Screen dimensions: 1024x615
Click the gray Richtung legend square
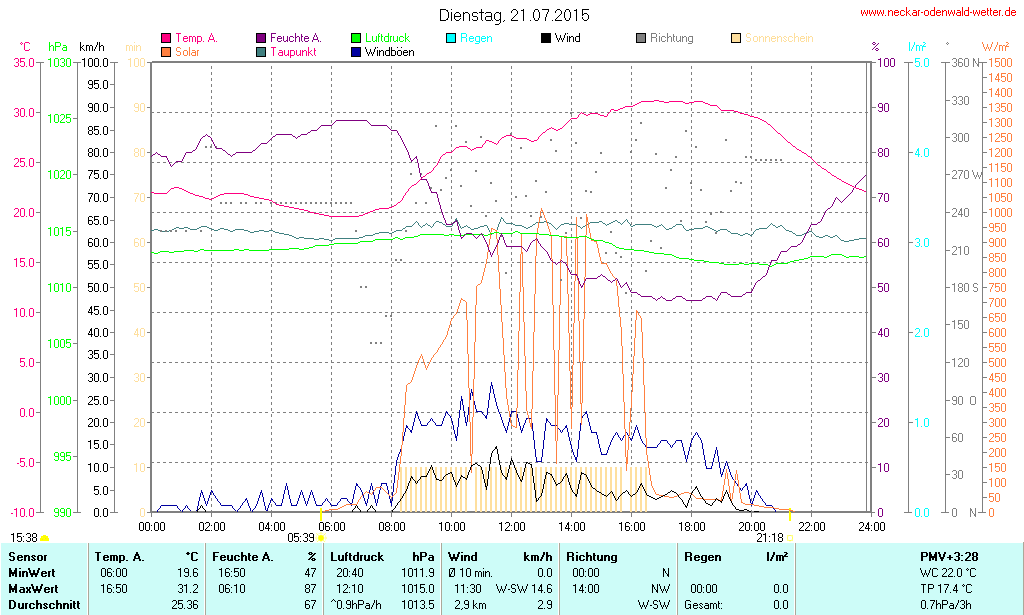click(641, 38)
